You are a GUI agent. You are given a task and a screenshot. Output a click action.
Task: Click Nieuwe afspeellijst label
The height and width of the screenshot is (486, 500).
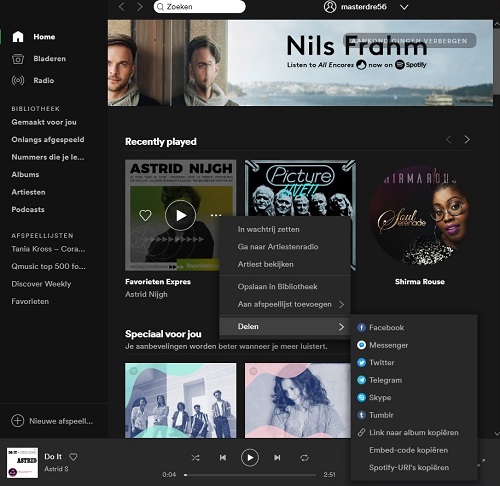coord(61,421)
